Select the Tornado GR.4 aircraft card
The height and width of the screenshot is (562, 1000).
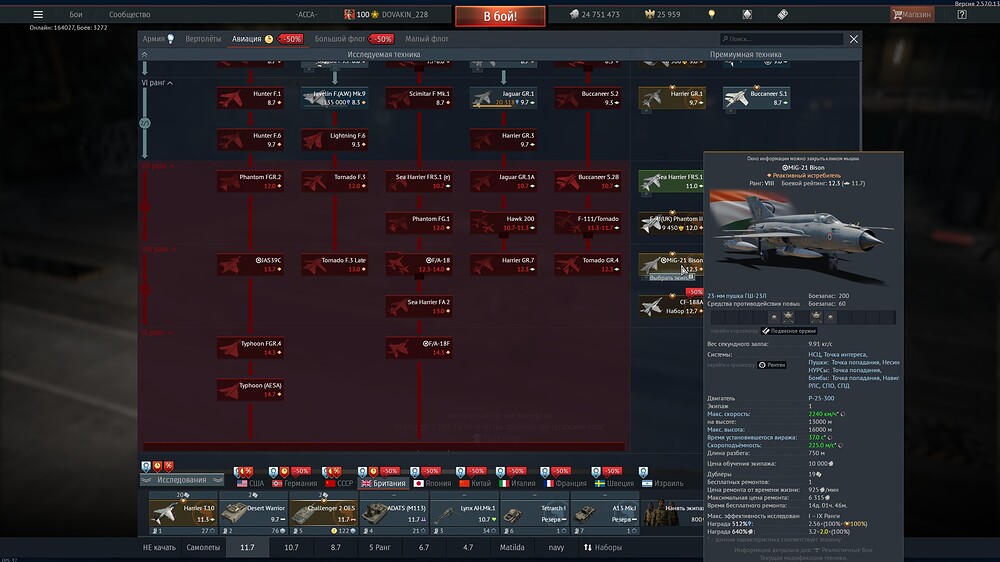[587, 264]
